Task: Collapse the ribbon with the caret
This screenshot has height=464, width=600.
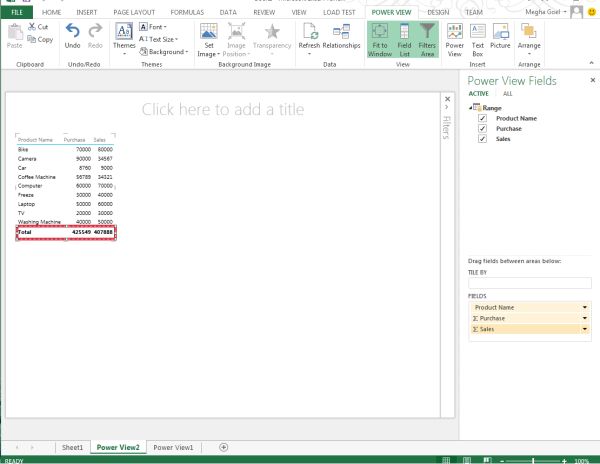Action: 591,63
